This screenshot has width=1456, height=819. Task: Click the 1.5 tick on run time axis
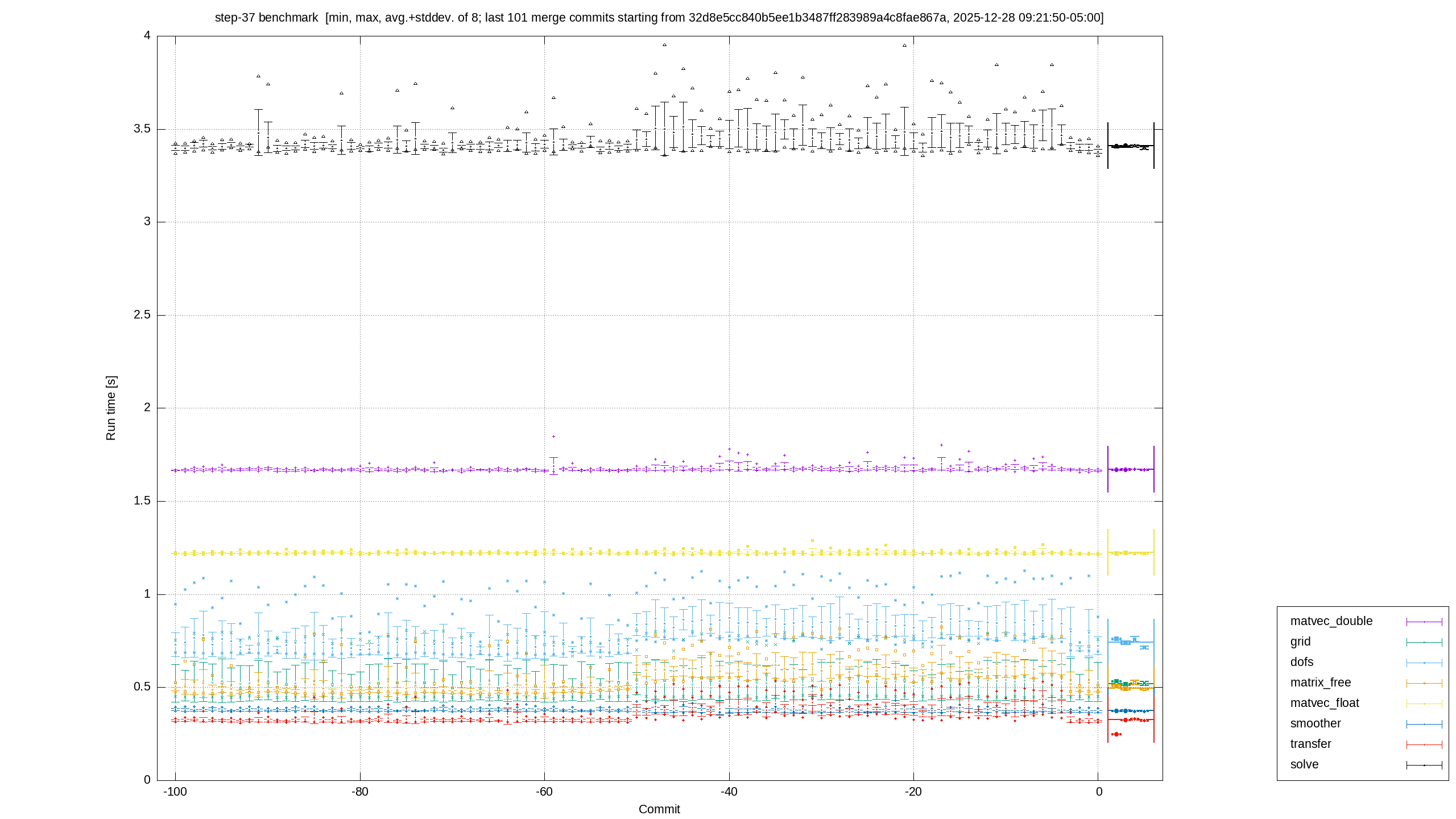(x=143, y=501)
